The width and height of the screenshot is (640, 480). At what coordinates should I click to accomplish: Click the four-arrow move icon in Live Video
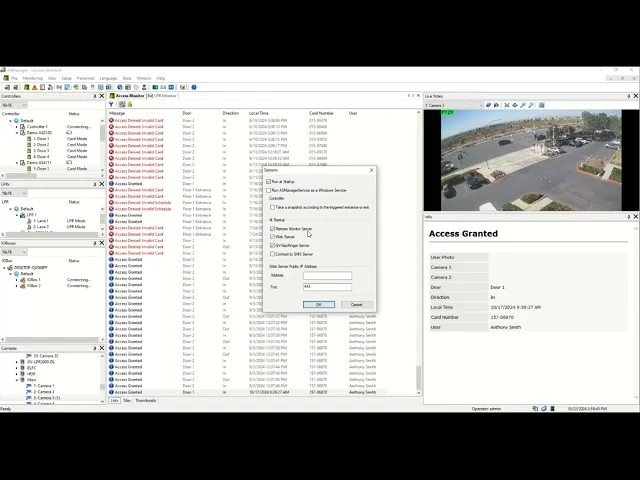click(515, 105)
